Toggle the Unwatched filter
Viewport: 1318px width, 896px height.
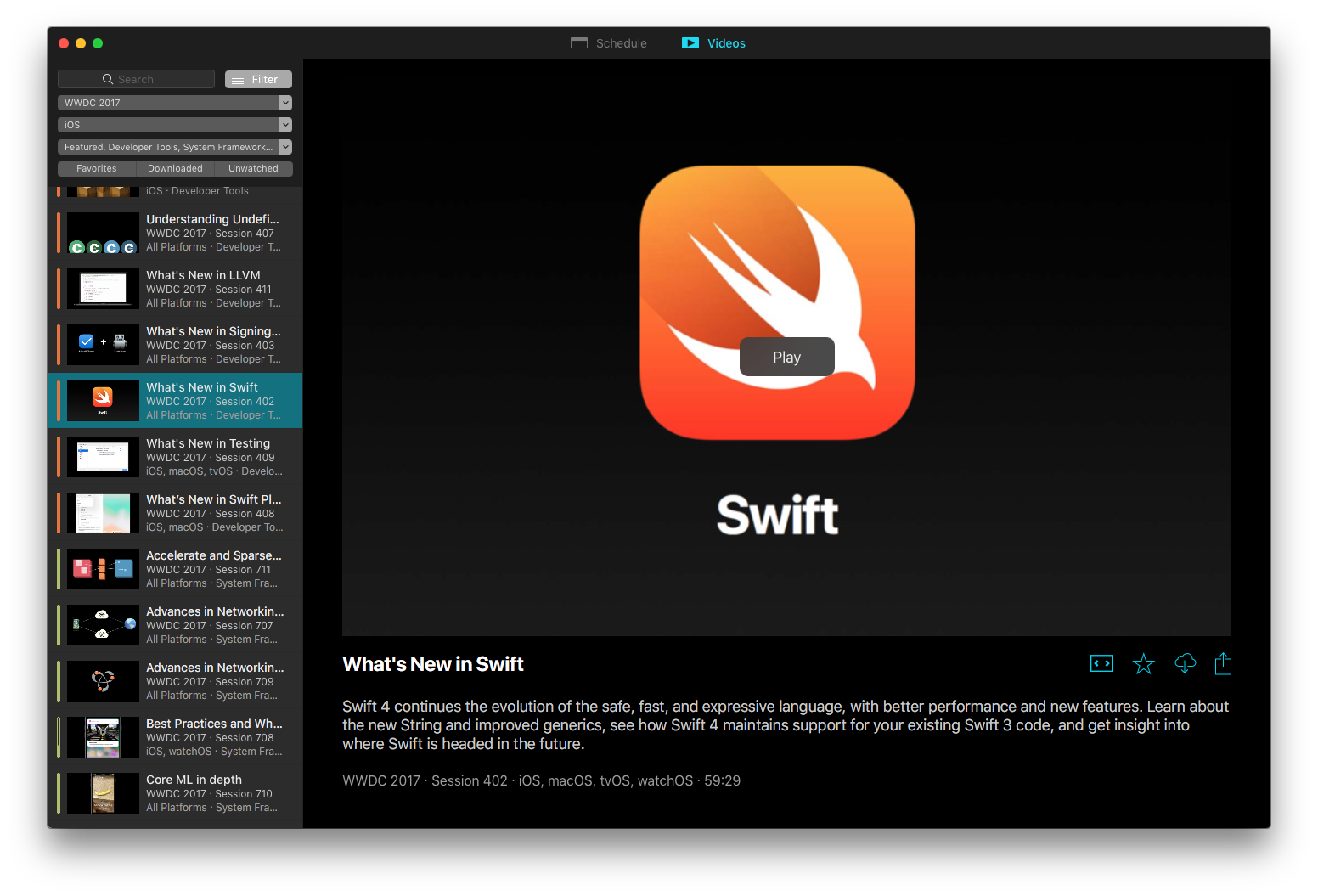point(253,169)
